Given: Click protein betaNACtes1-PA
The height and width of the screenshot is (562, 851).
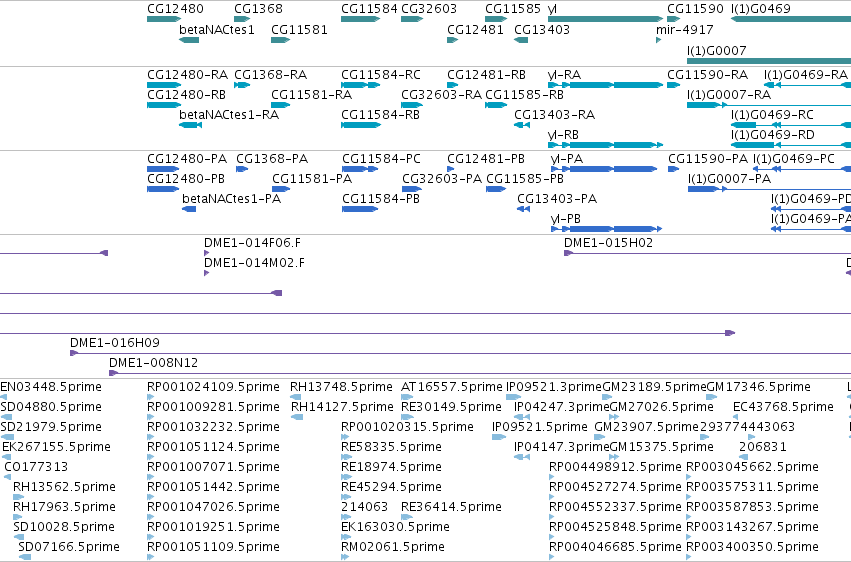Looking at the screenshot, I should [189, 209].
